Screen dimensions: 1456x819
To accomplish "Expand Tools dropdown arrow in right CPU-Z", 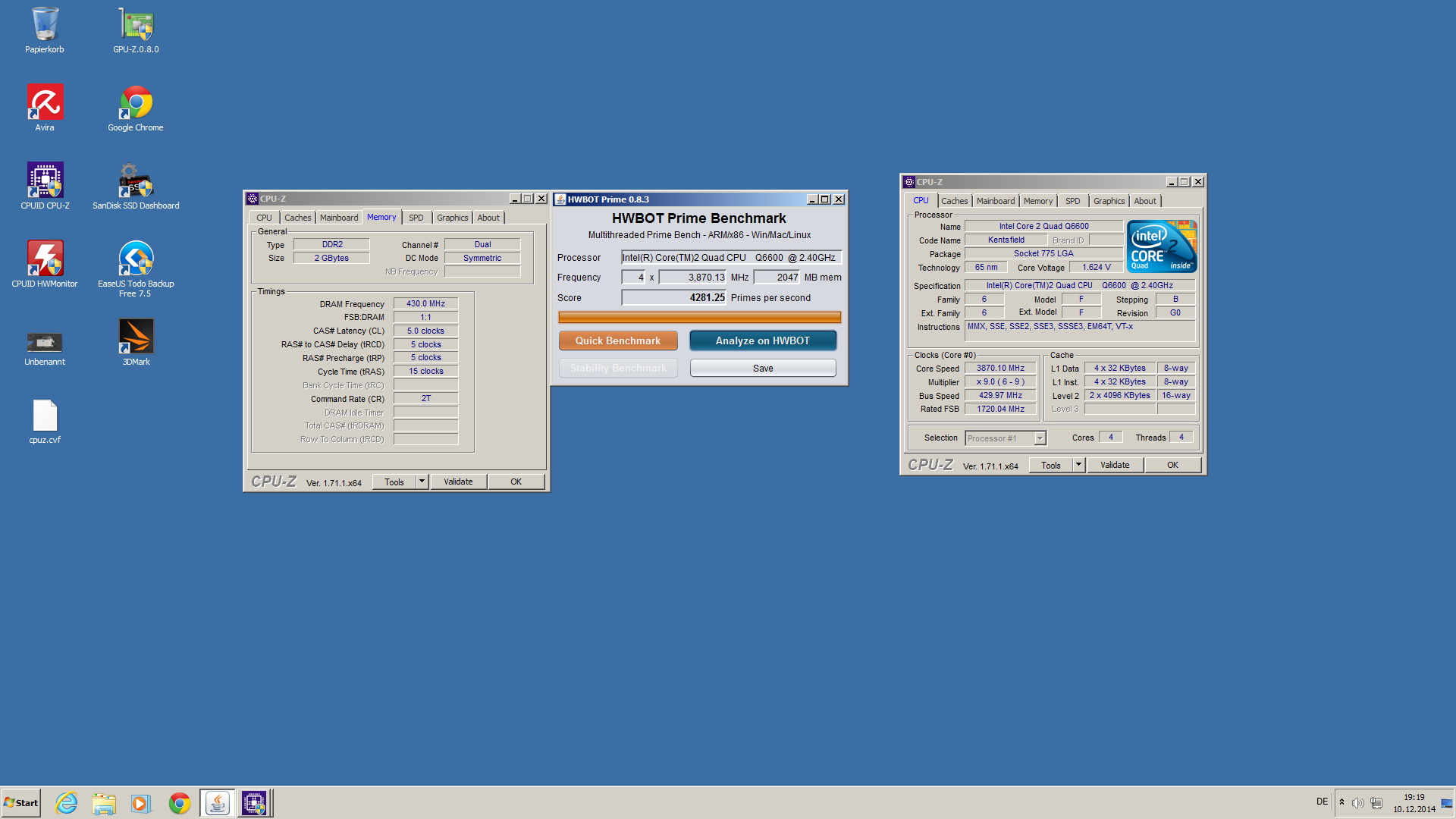I will coord(1079,466).
